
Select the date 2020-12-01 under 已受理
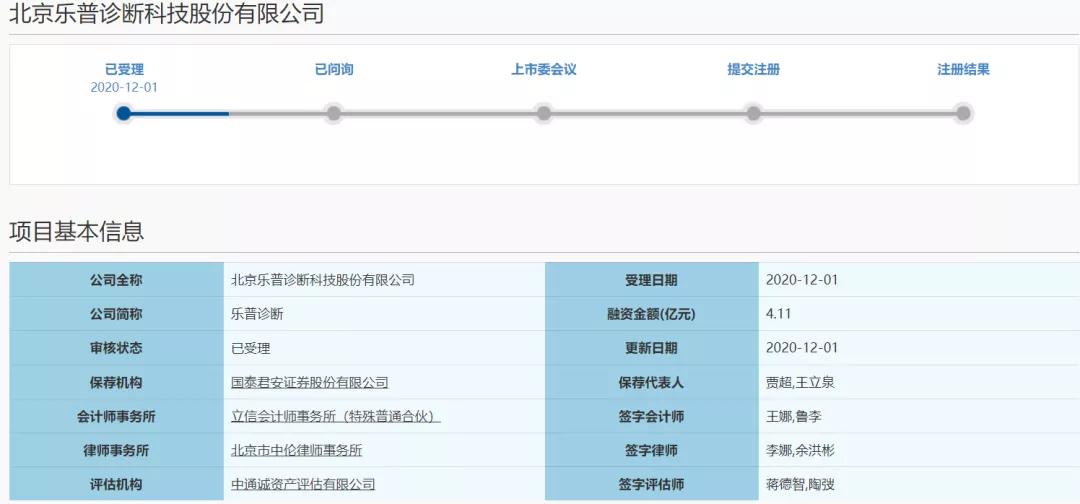tap(124, 87)
